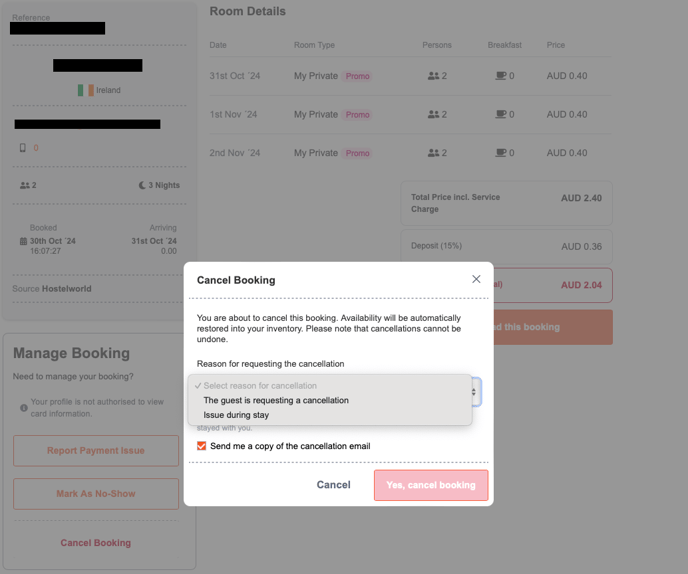Click the reason dropdown stepper arrows
This screenshot has height=574, width=688.
click(474, 392)
